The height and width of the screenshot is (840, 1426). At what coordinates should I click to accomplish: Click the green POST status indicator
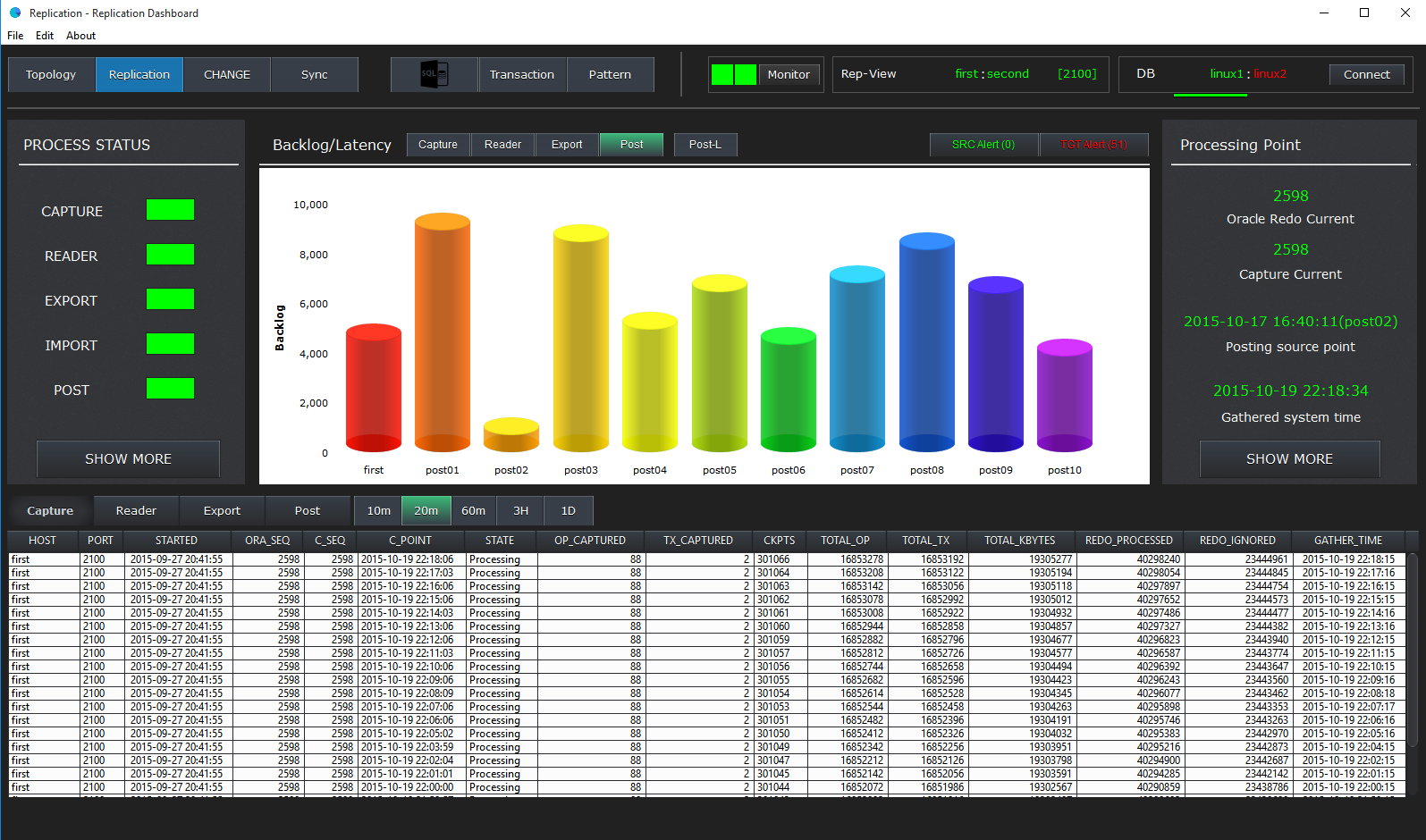click(170, 389)
